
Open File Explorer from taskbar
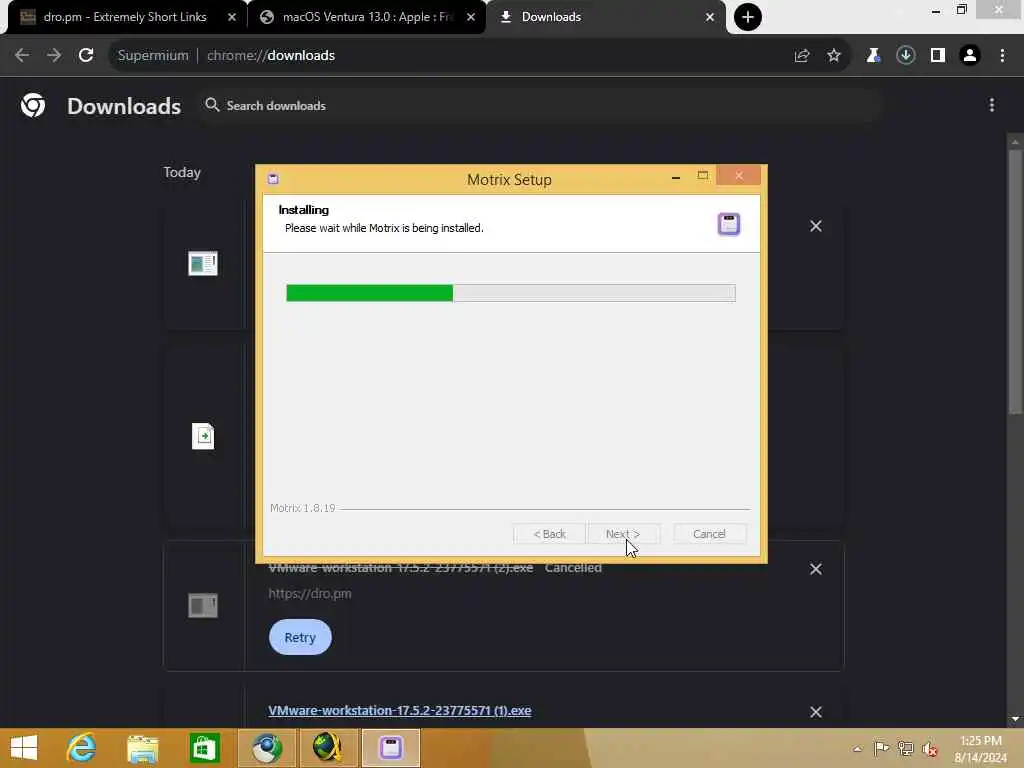(142, 748)
